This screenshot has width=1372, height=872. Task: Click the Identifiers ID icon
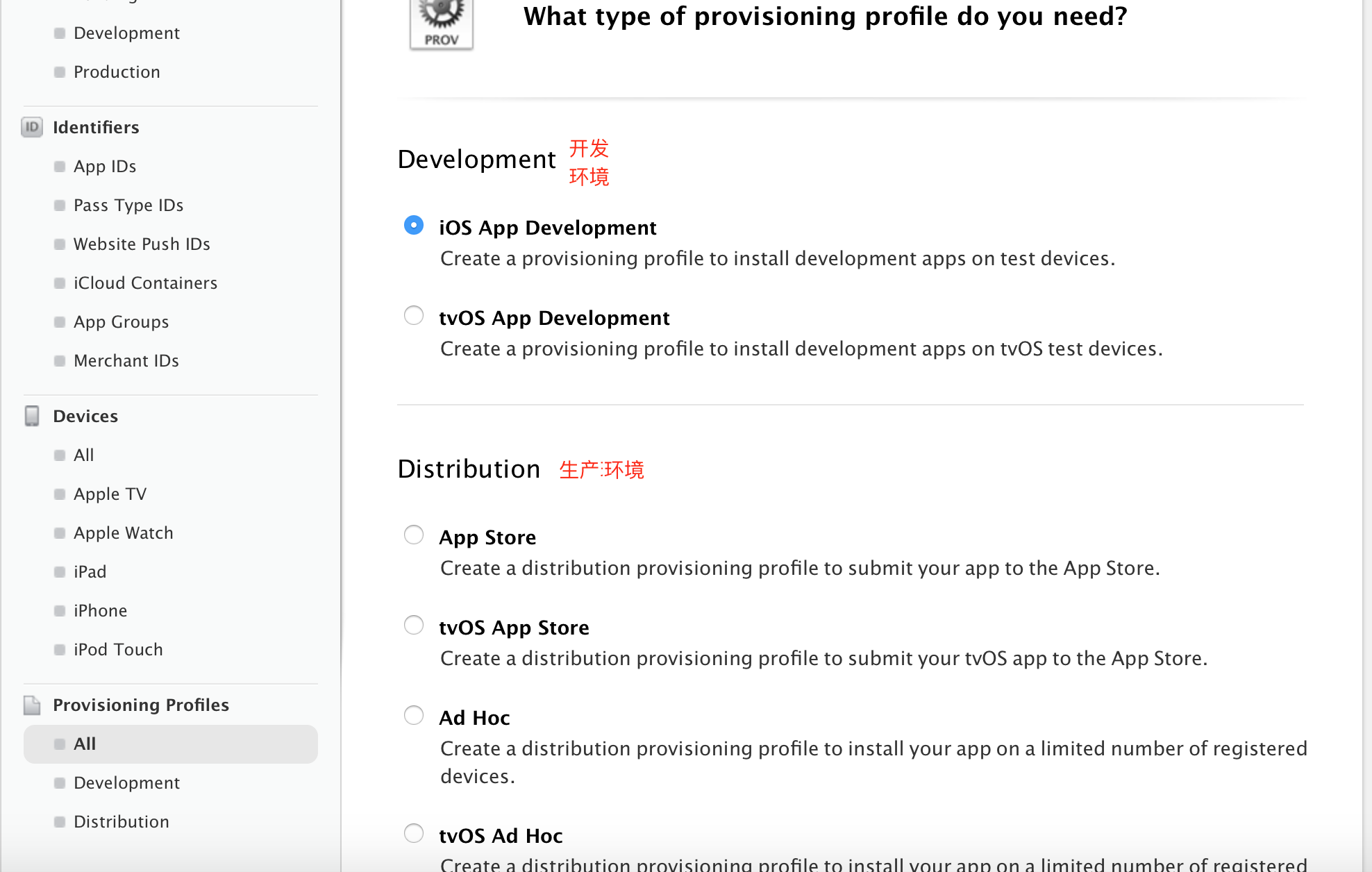point(32,127)
